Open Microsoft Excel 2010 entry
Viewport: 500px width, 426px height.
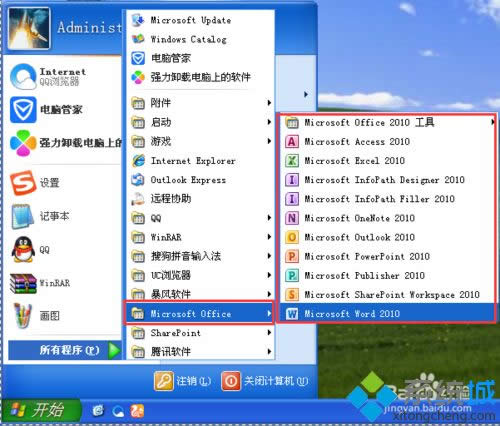(x=387, y=161)
